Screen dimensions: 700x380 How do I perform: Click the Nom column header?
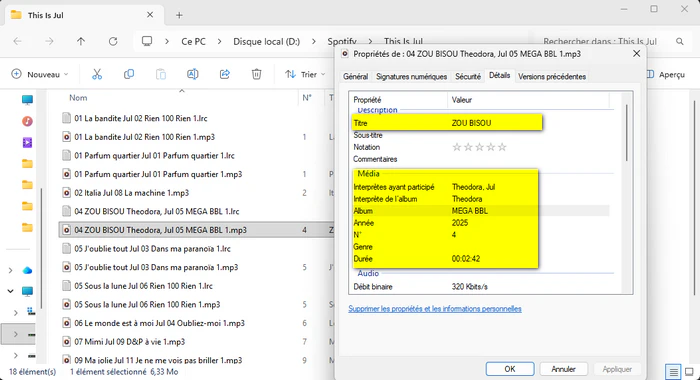tap(78, 98)
